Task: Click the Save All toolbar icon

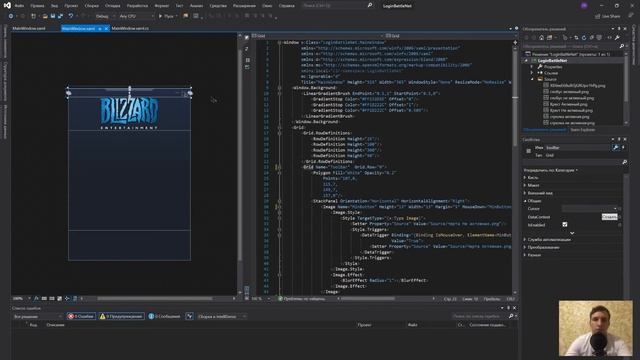Action: (60, 16)
